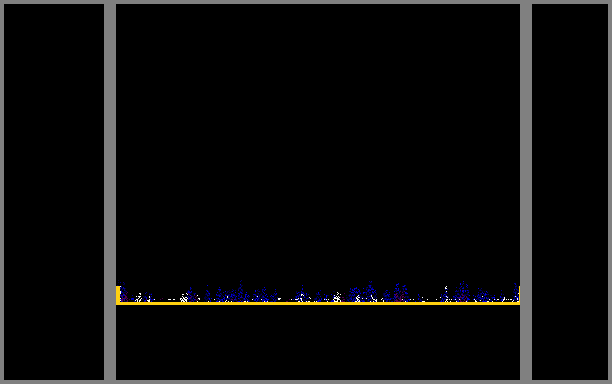The width and height of the screenshot is (612, 384).
Task: Click the gray bottom border under the center panel
Action: tap(318, 382)
